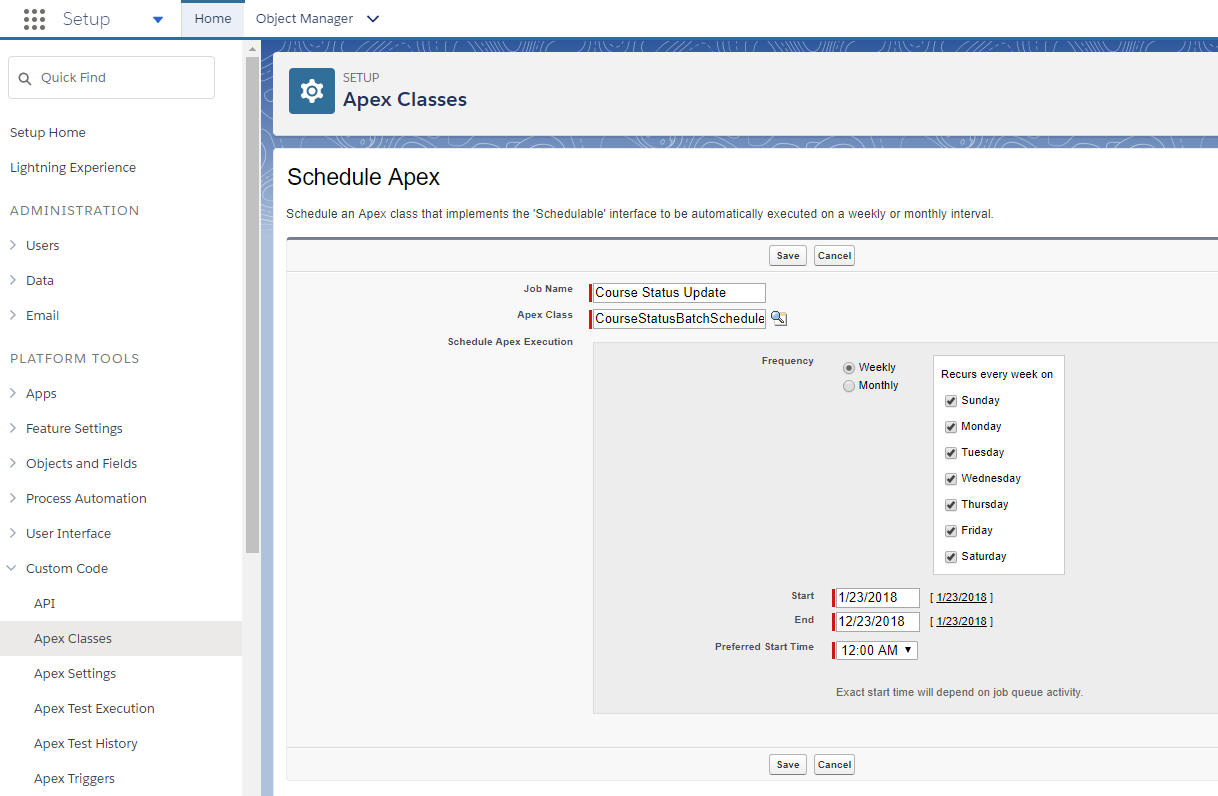Open API under Custom Code
The width and height of the screenshot is (1218, 796).
[45, 603]
